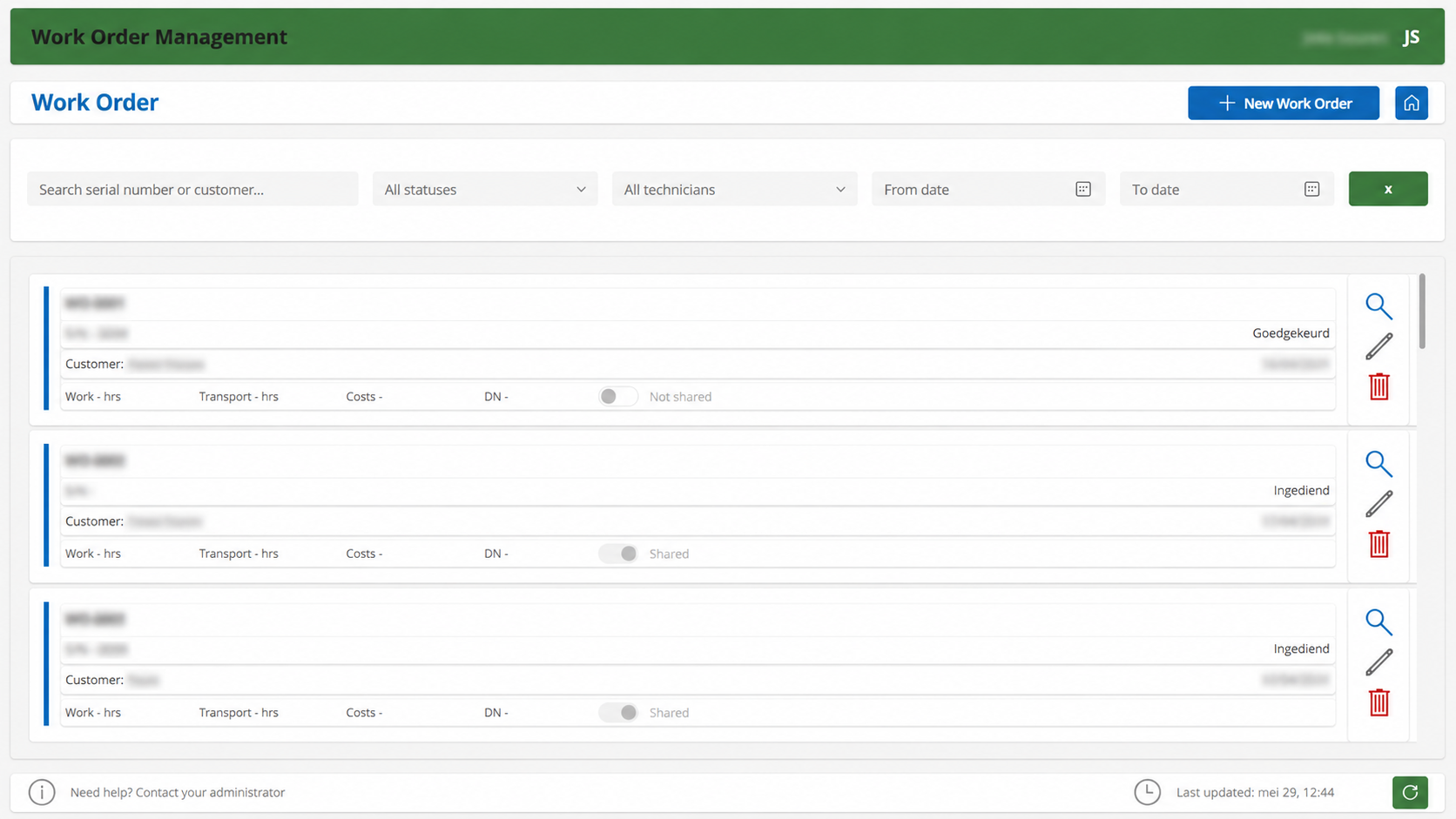The height and width of the screenshot is (819, 1456).
Task: Click the Goedgekeurd status label
Action: pos(1291,333)
